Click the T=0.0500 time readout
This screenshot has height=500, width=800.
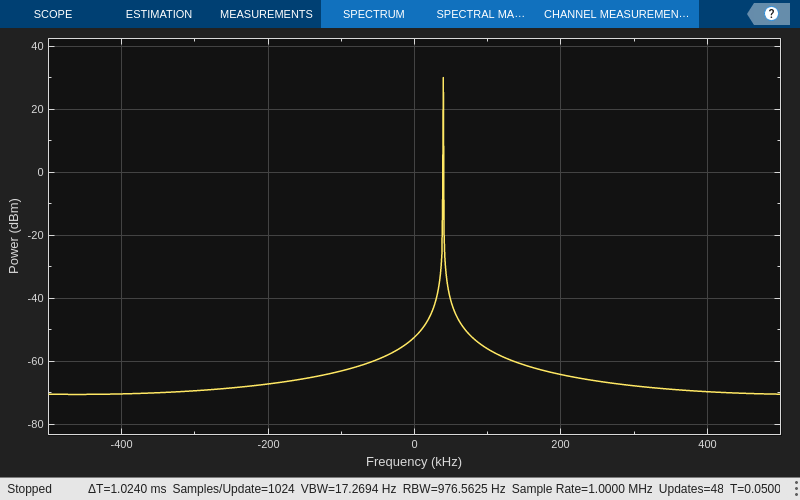(755, 489)
